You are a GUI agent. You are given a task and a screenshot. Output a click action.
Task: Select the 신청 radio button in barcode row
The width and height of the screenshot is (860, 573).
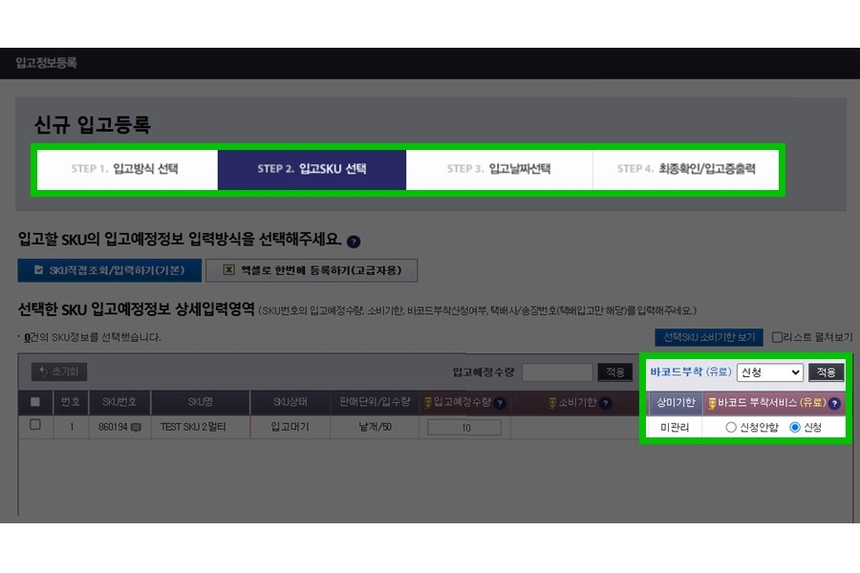(x=795, y=427)
